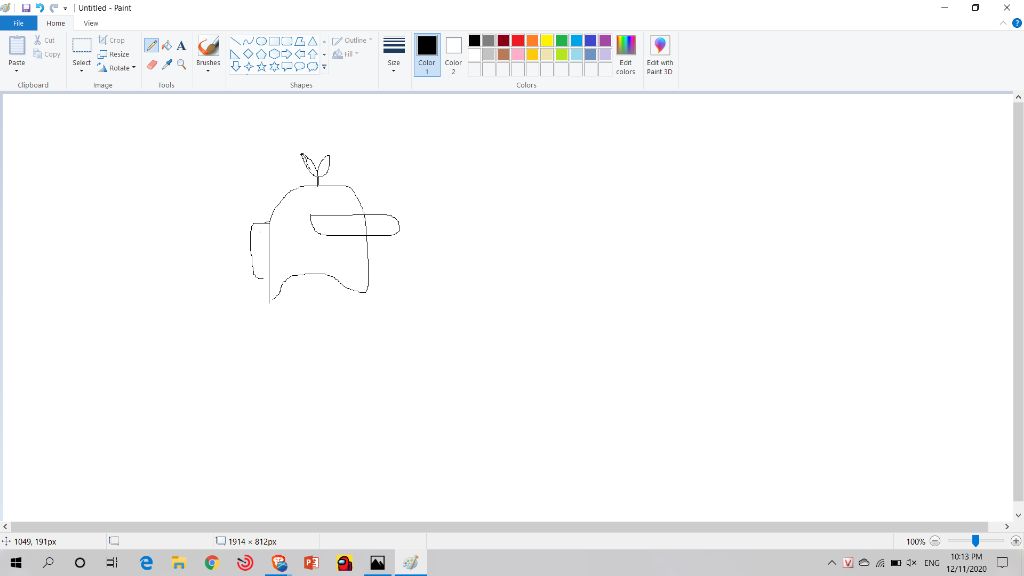Select the Color picker eyedropper tool
The height and width of the screenshot is (576, 1024).
coord(167,65)
